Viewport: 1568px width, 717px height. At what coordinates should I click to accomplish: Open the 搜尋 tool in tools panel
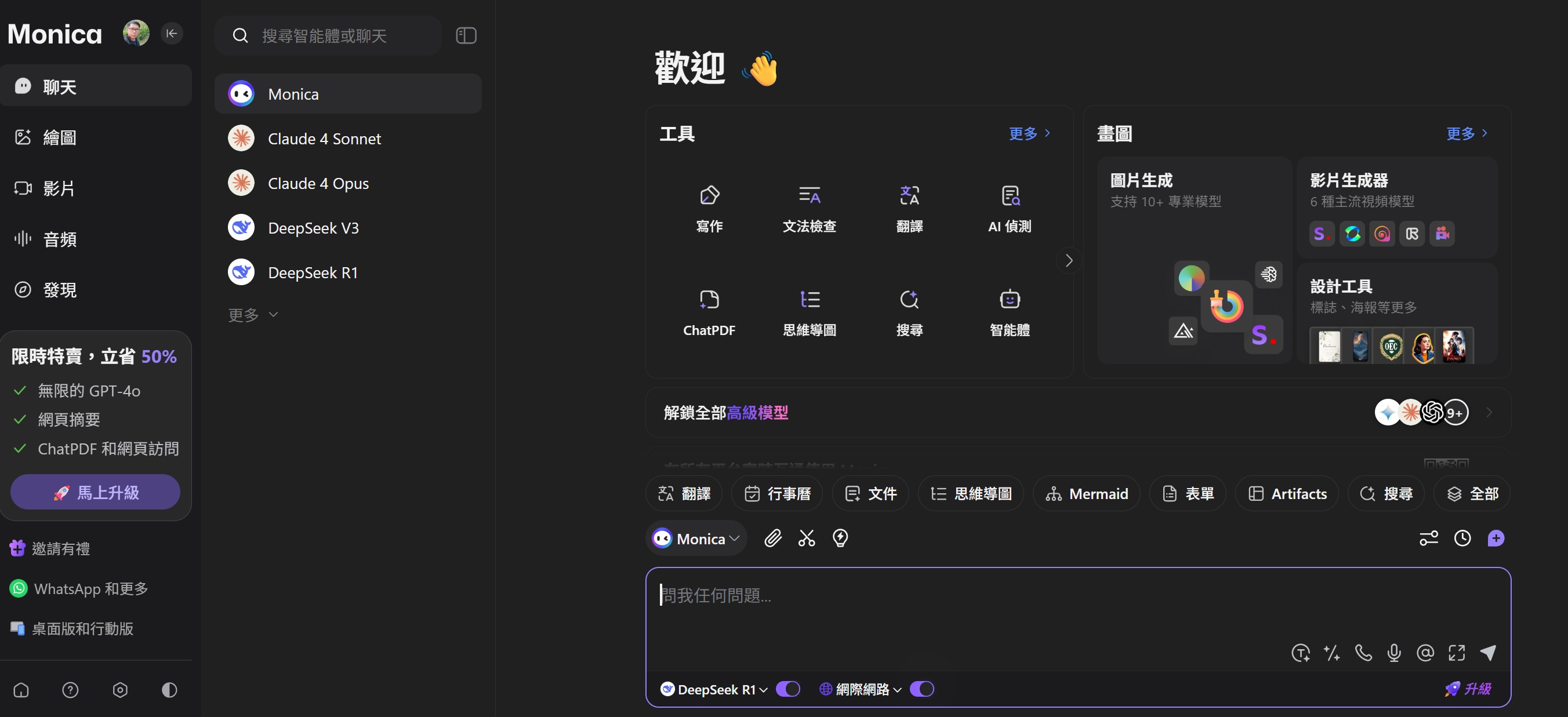pos(909,313)
